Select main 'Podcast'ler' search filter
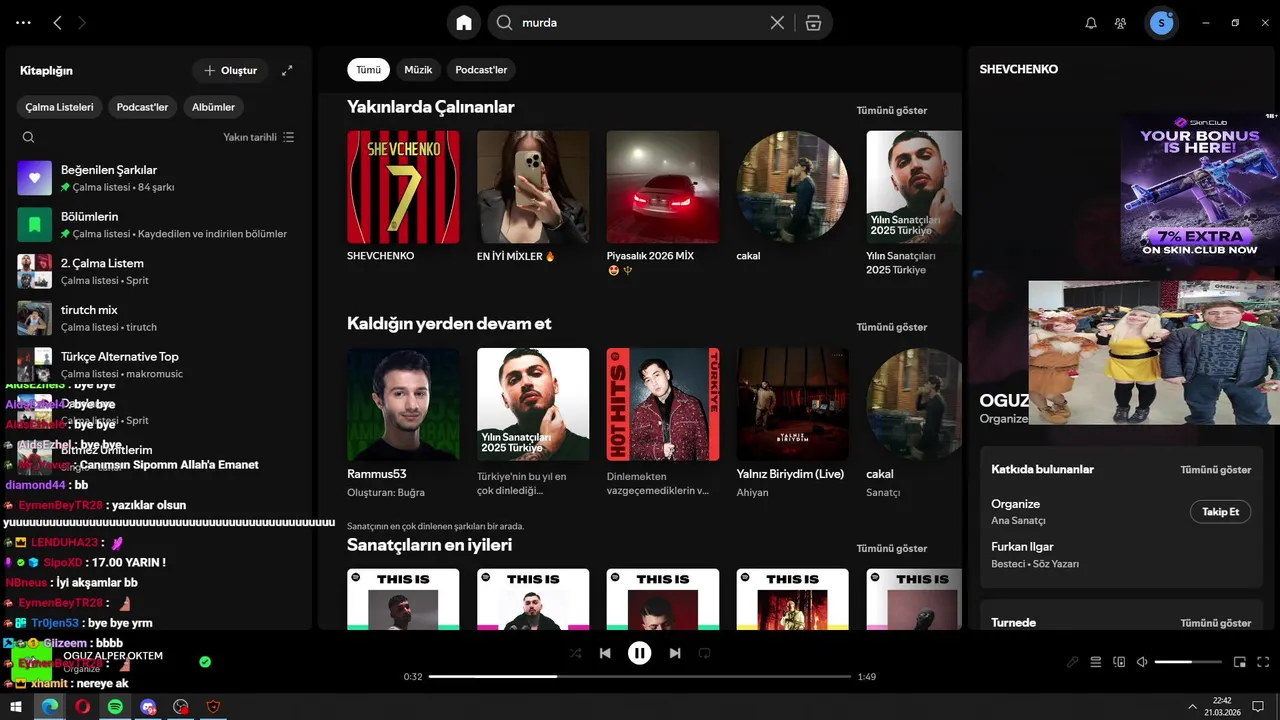Viewport: 1280px width, 720px height. [481, 70]
